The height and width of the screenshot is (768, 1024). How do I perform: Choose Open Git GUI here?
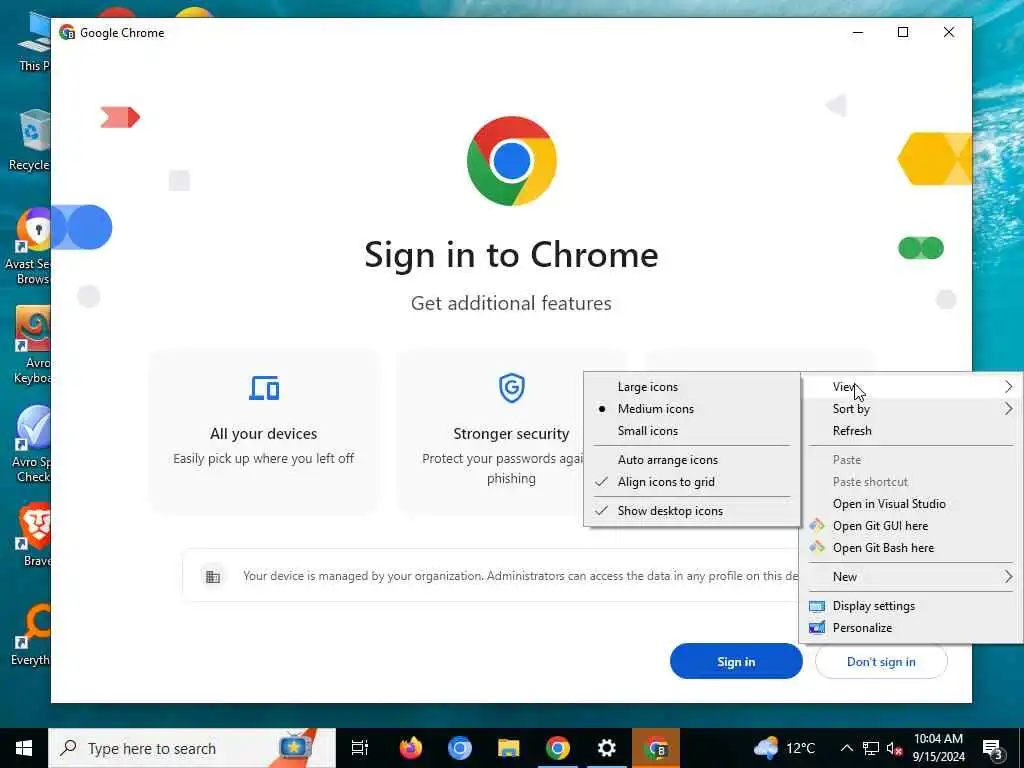coord(912,526)
